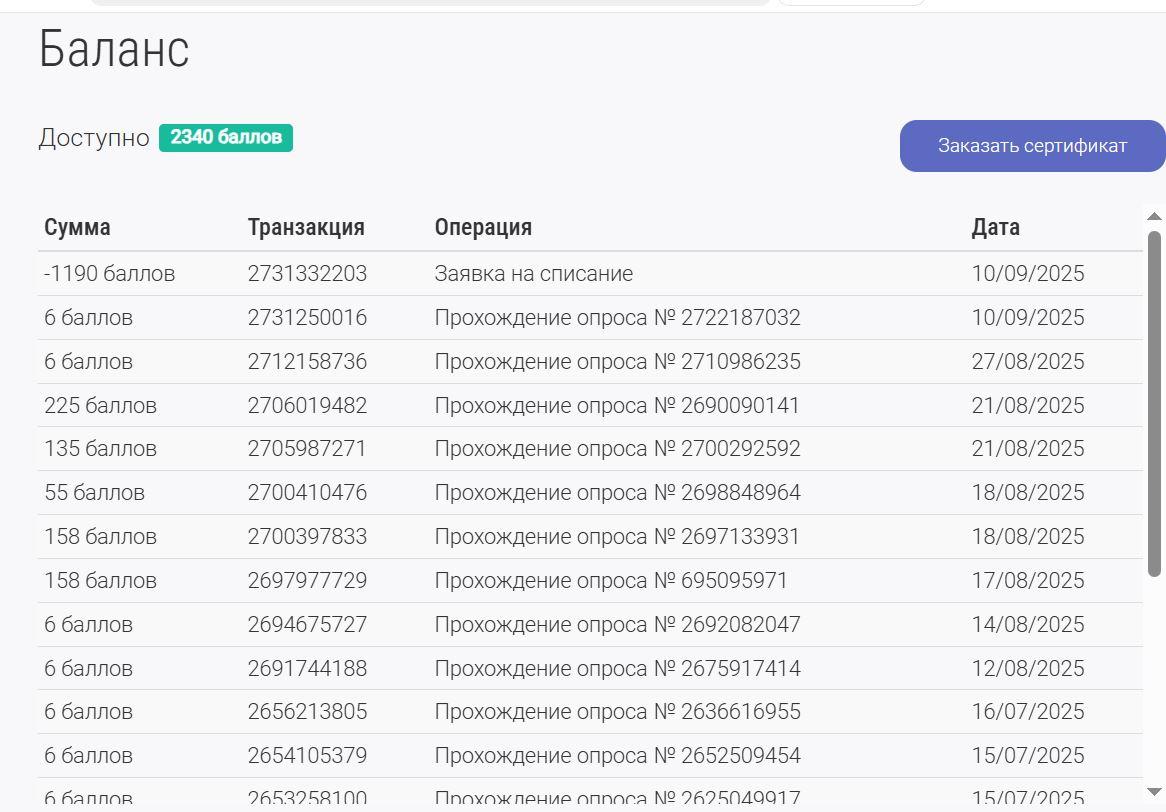
Task: Select the -1190 баллов withdrawal row
Action: [590, 274]
